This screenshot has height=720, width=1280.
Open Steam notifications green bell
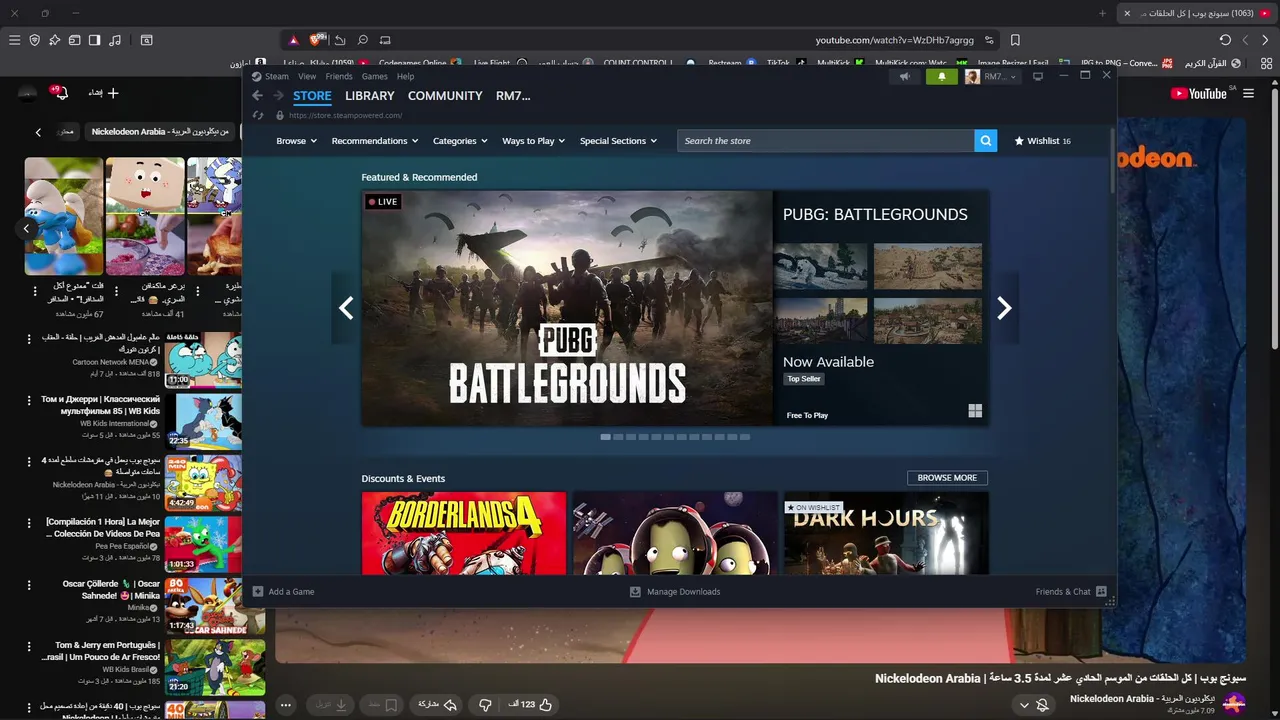point(941,76)
